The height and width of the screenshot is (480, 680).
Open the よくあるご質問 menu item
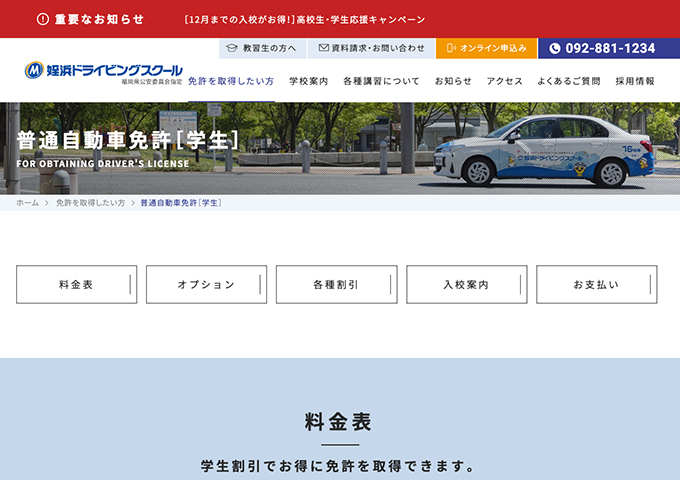[x=569, y=81]
